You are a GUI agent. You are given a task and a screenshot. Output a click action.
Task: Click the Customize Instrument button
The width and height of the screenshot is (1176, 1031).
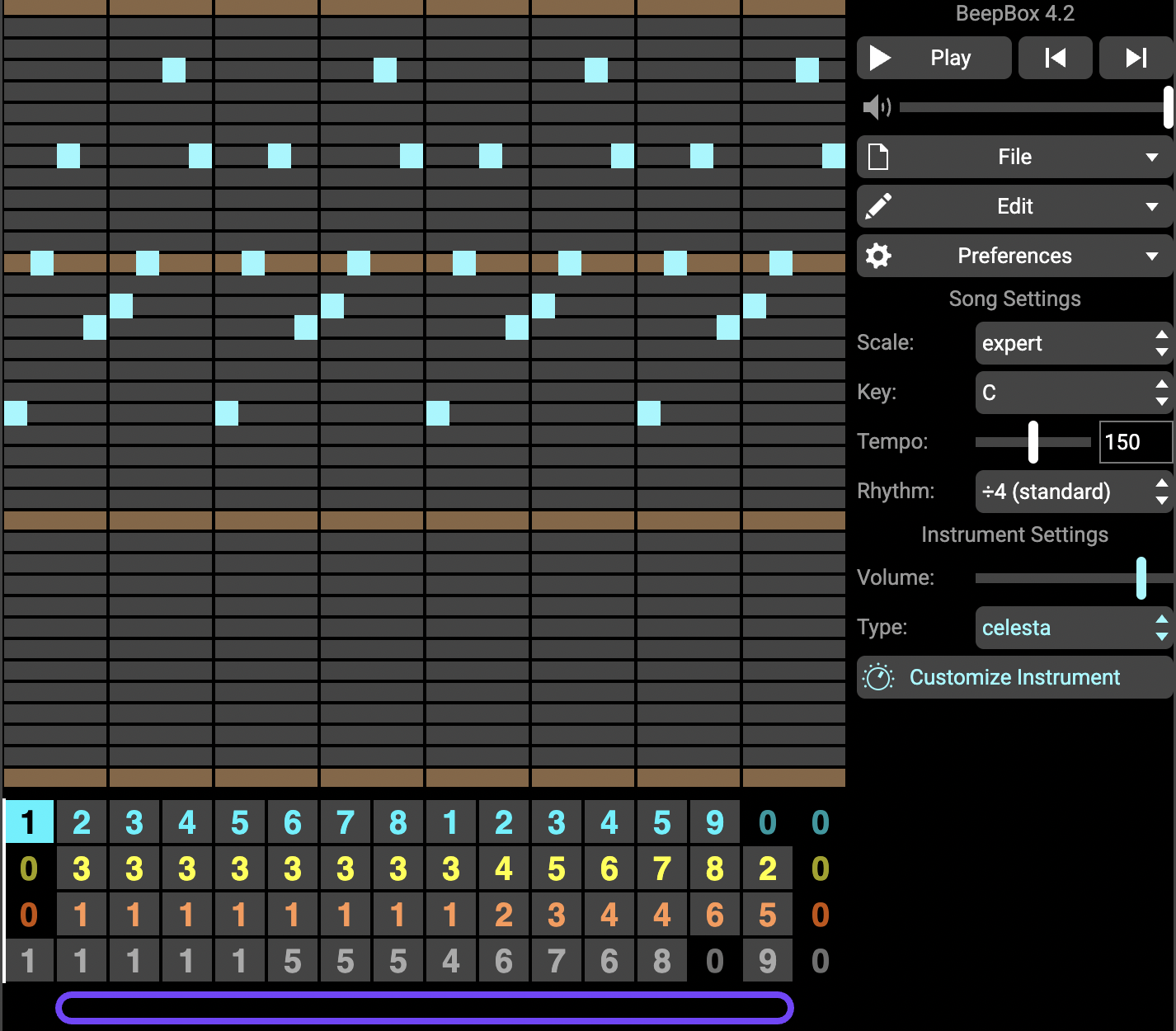1015,677
